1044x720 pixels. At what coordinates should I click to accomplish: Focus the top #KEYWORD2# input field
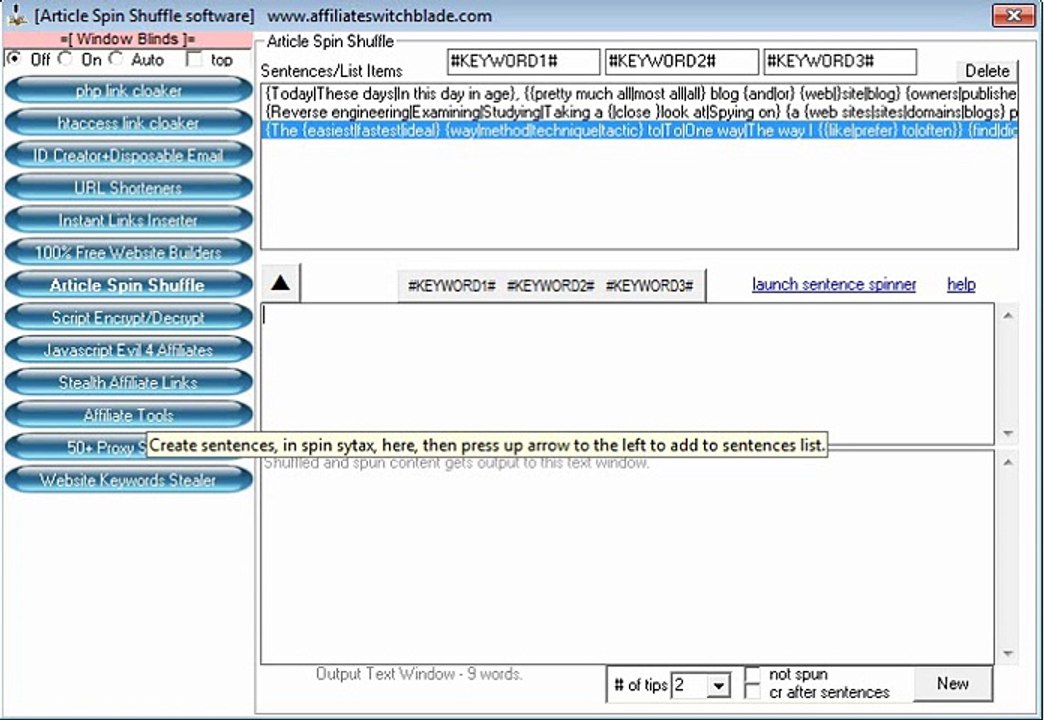click(682, 62)
